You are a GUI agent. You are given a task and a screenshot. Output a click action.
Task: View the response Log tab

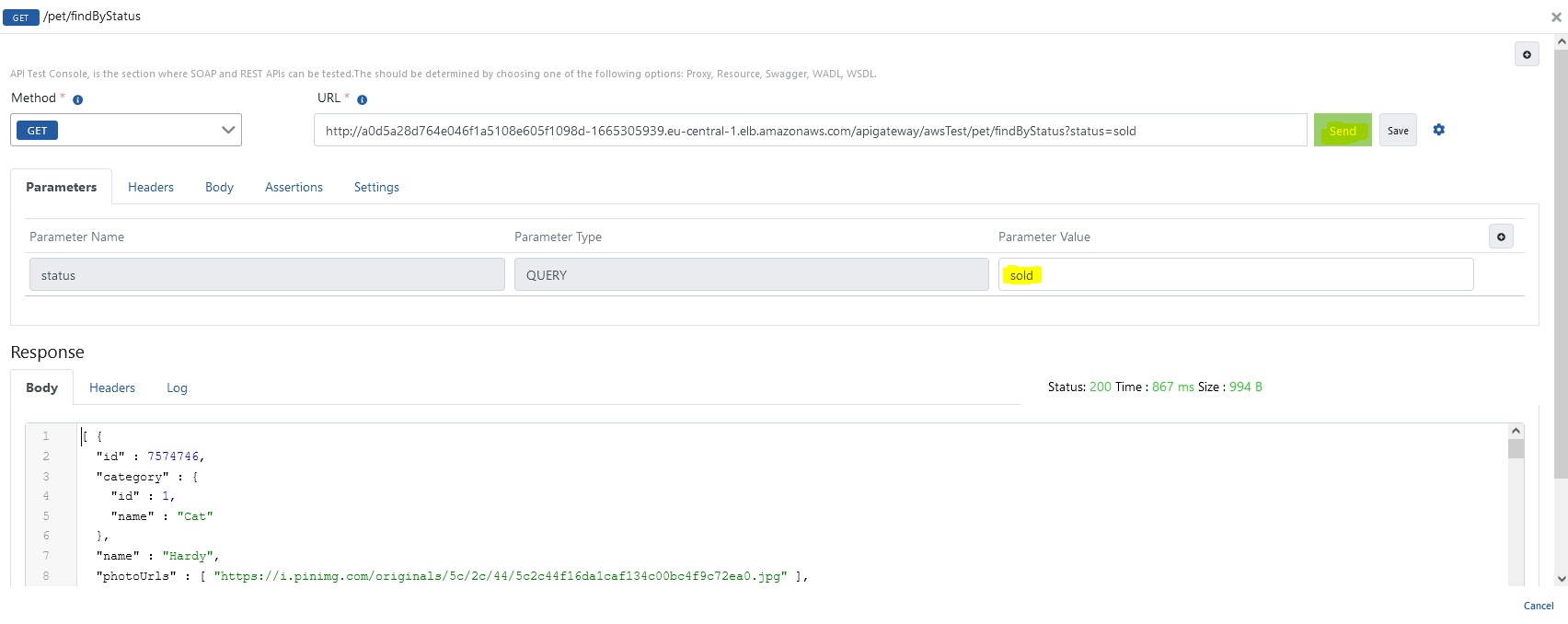point(177,387)
